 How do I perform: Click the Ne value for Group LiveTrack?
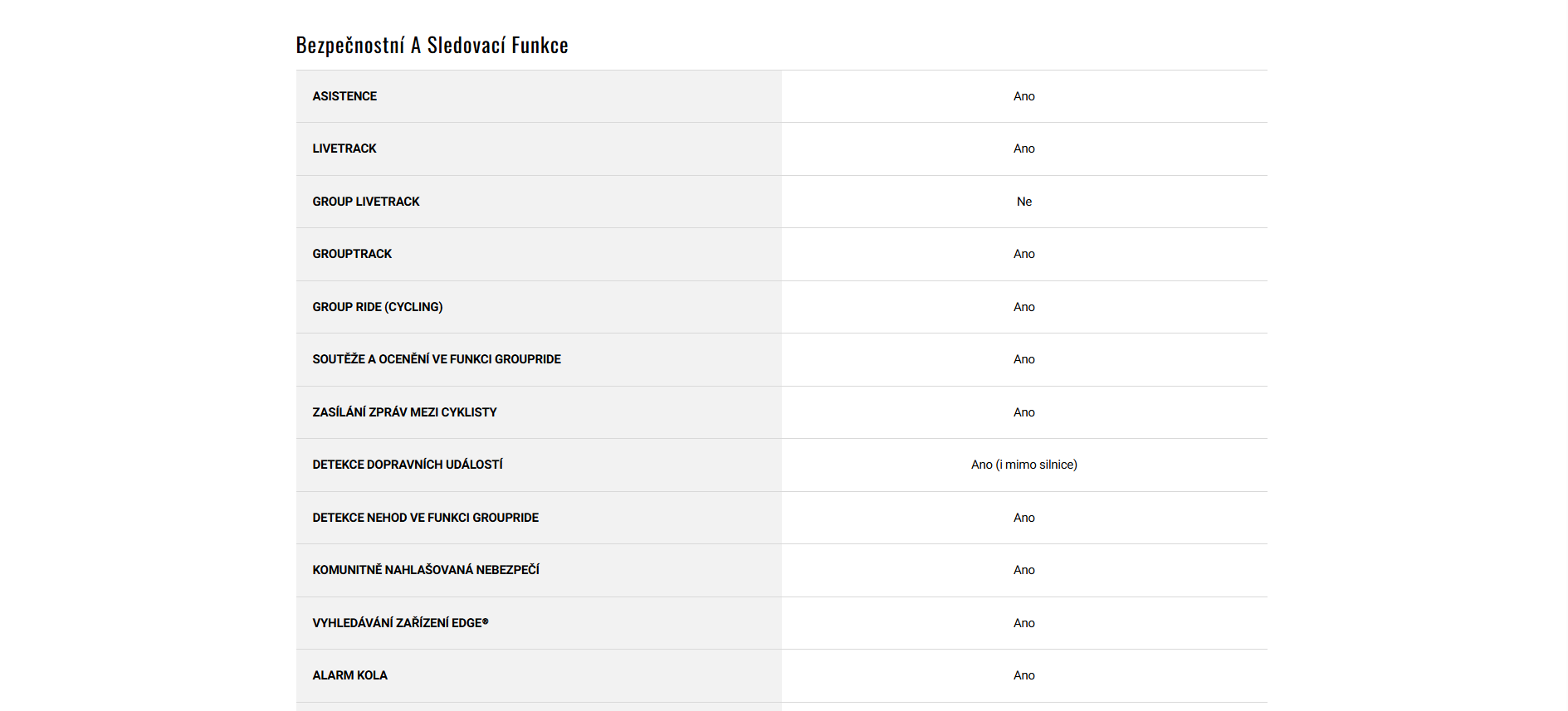point(1024,202)
